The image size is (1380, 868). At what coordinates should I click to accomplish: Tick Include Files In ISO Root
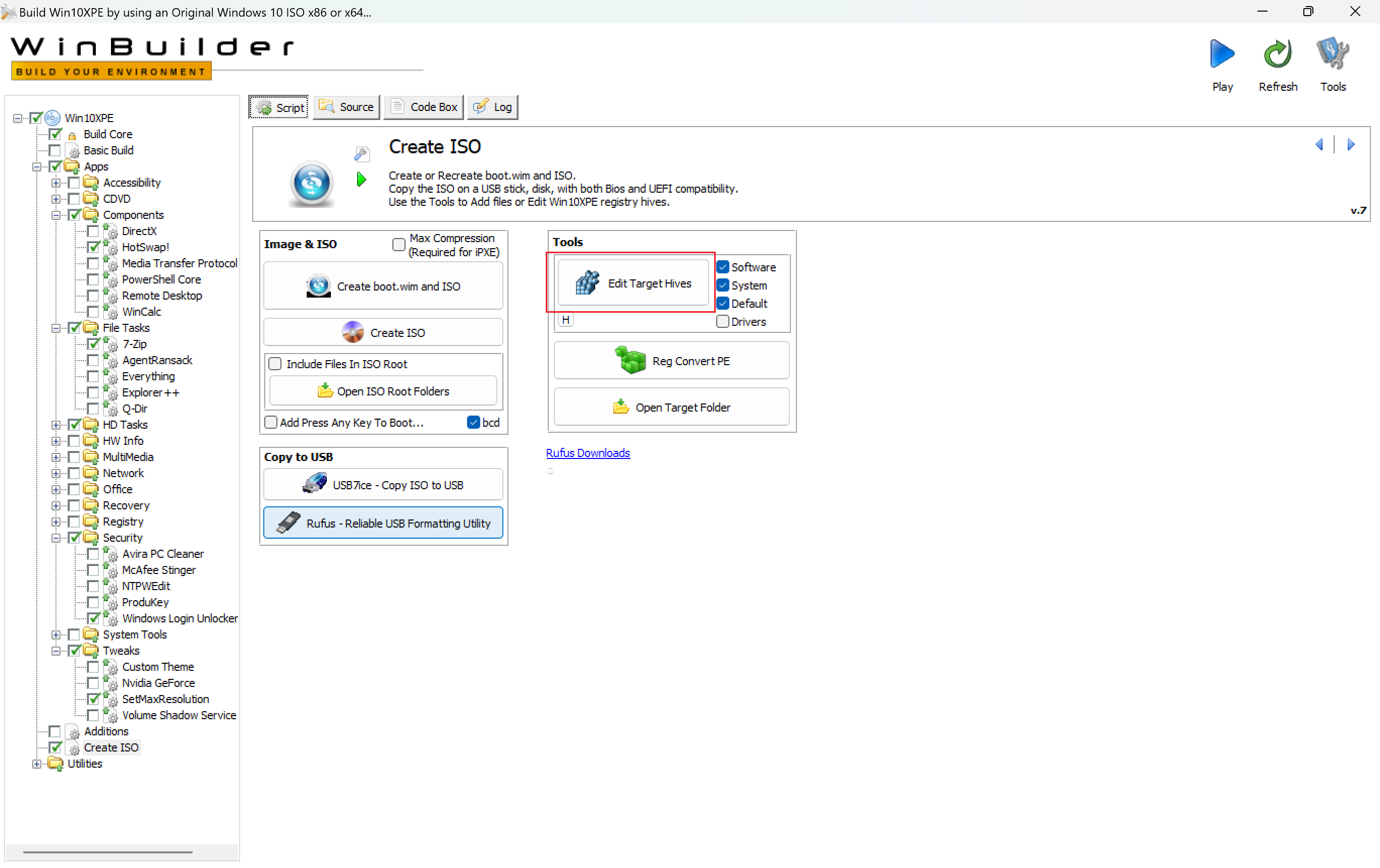click(x=275, y=364)
